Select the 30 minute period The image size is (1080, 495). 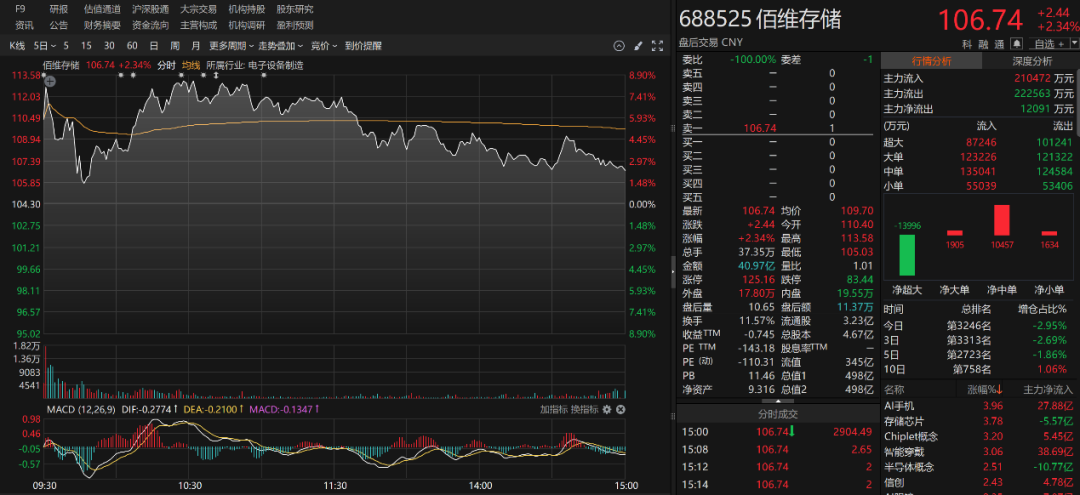coord(109,46)
